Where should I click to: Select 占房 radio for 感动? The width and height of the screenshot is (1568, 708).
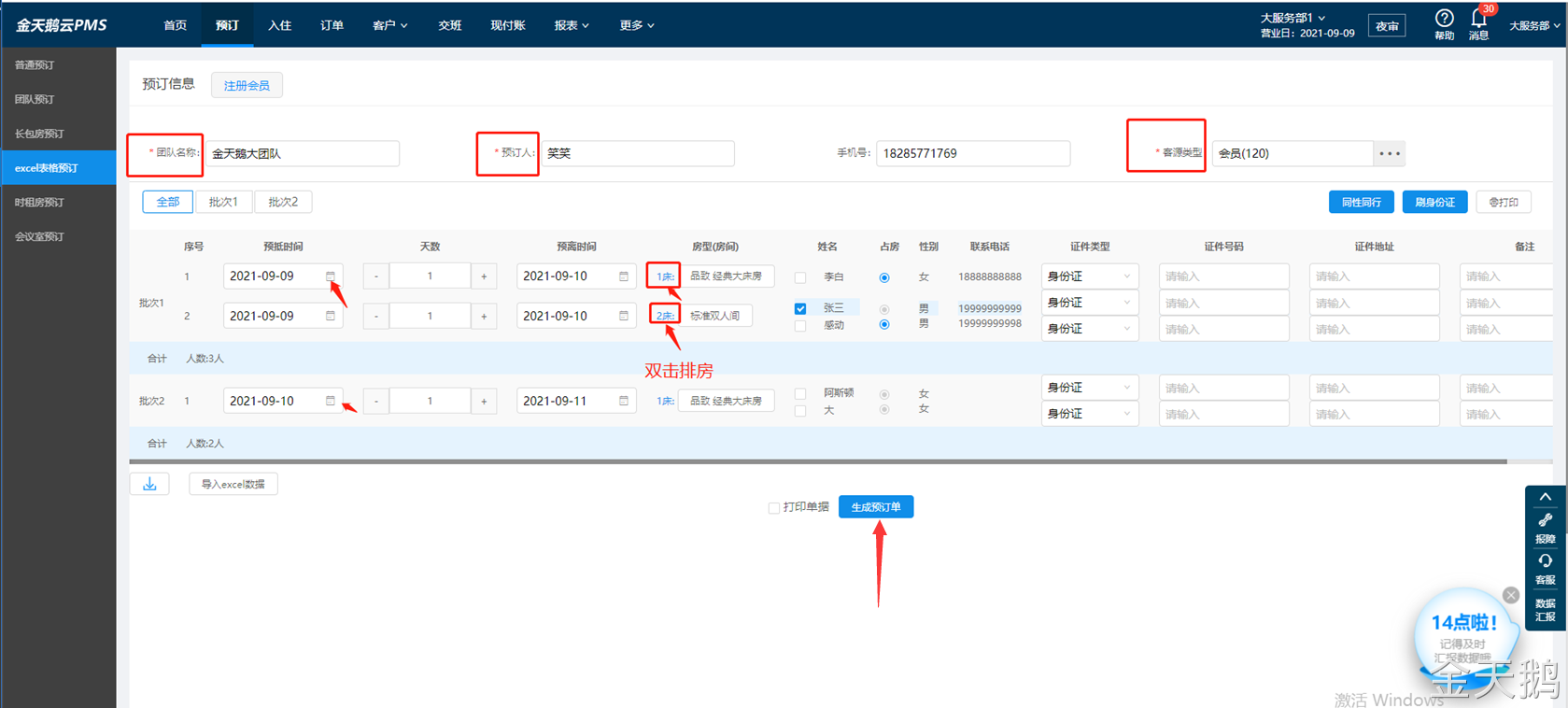pos(884,325)
